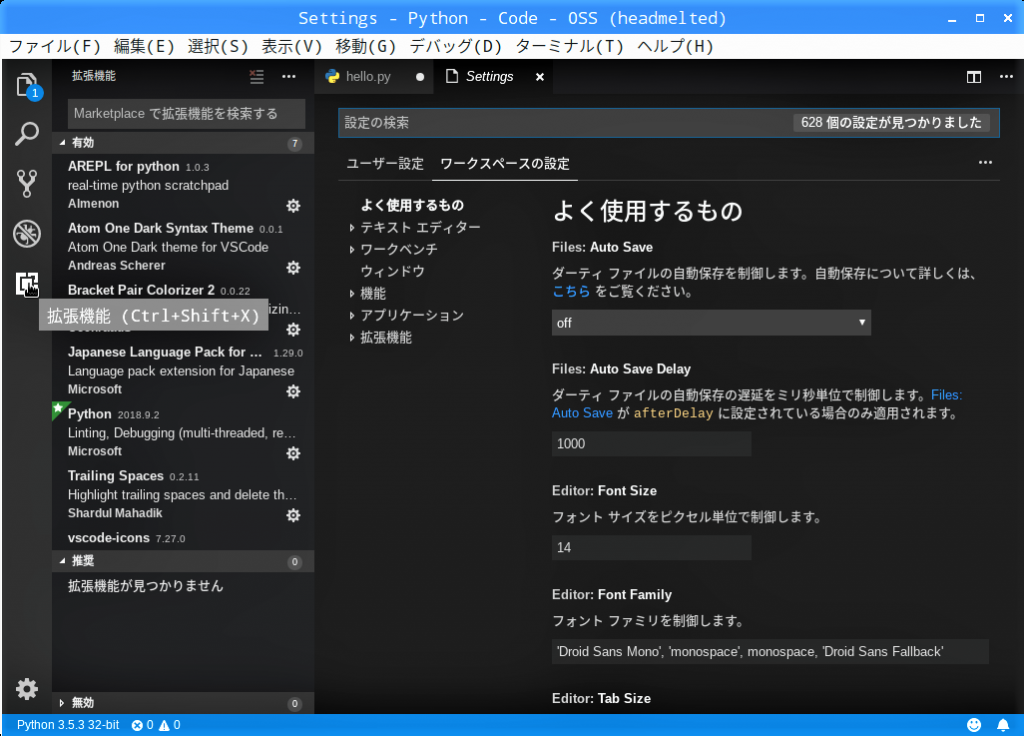
Task: Click Python 3.5.3 32-bit interpreter selector
Action: pyautogui.click(x=68, y=725)
